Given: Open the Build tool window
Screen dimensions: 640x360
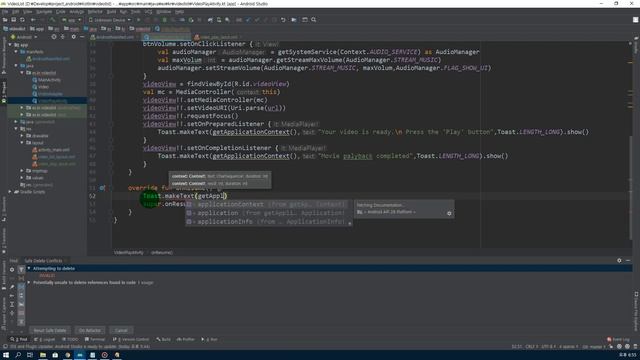Looking at the screenshot, I should 164,339.
